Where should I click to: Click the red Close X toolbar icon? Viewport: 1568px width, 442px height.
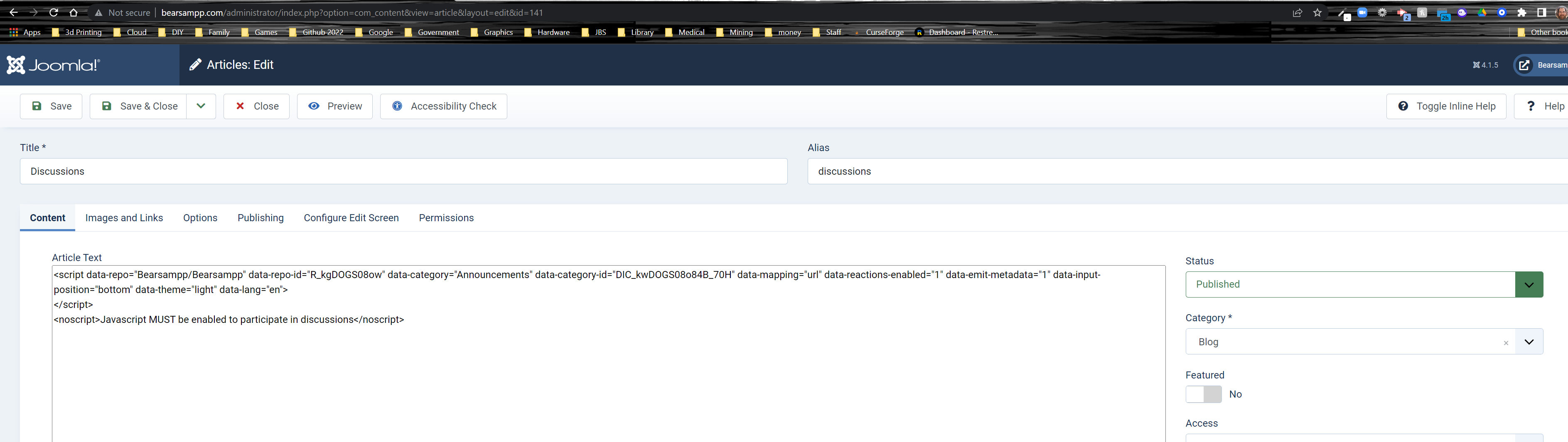(x=241, y=106)
